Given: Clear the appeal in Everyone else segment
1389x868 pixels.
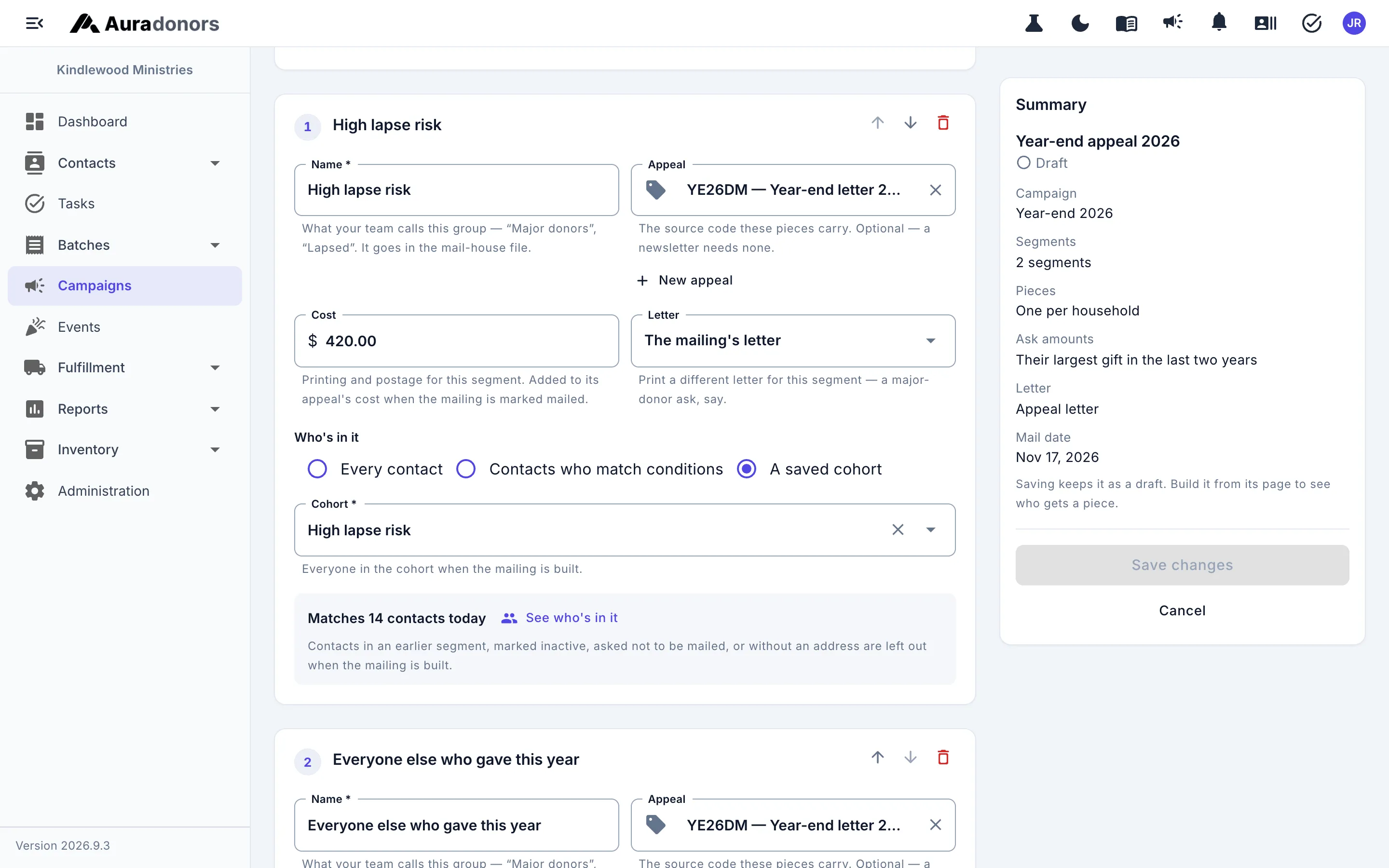Looking at the screenshot, I should pos(935,825).
